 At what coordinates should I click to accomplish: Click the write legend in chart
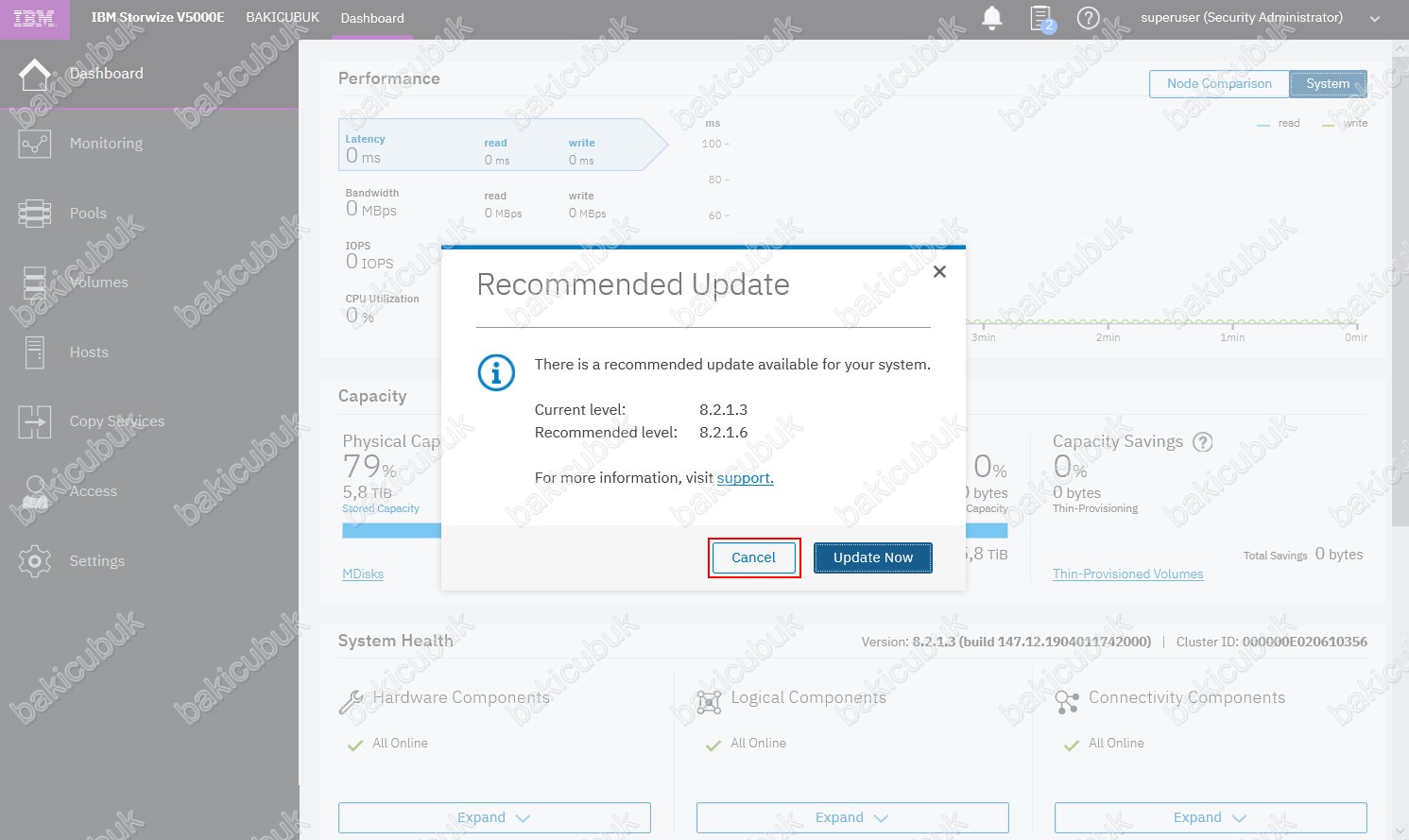(1345, 124)
